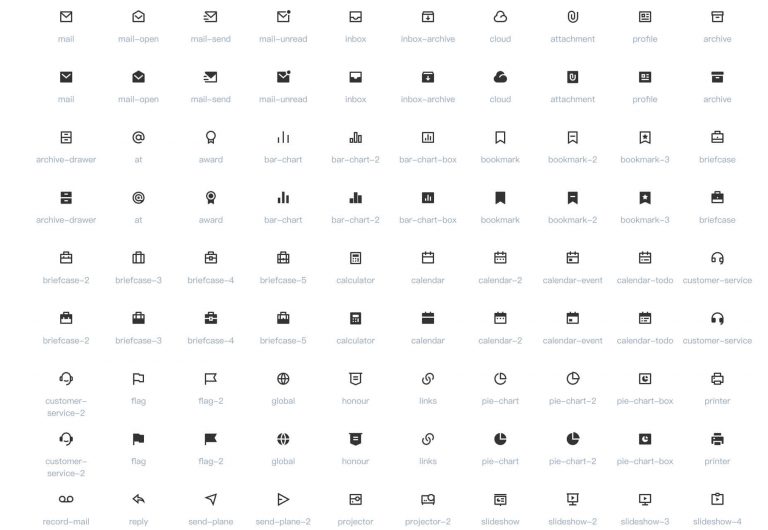Select the filled printer icon

[717, 439]
